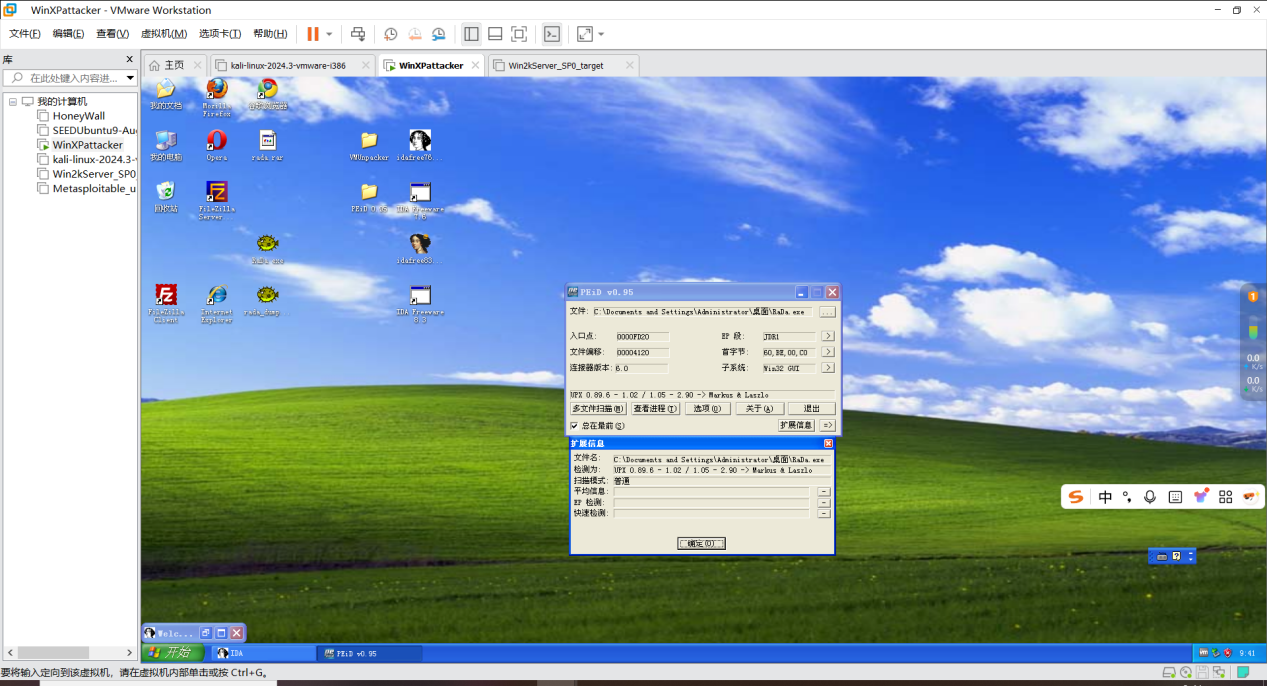Click 扩展信息 button in PEiD

(796, 426)
